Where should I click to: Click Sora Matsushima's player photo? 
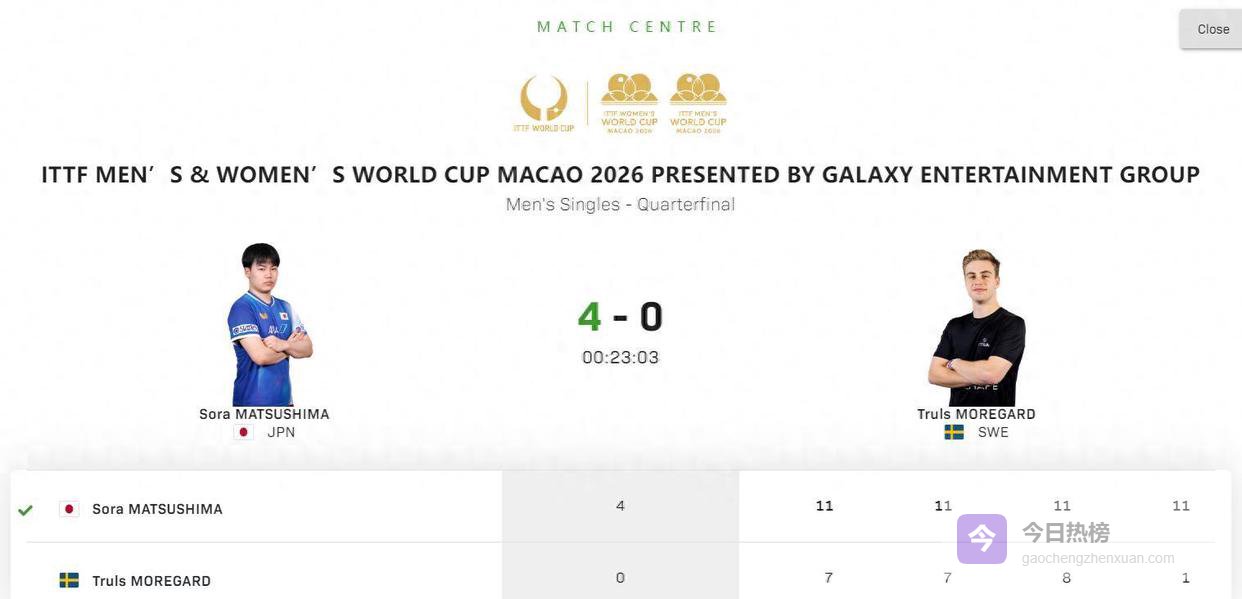[x=265, y=324]
